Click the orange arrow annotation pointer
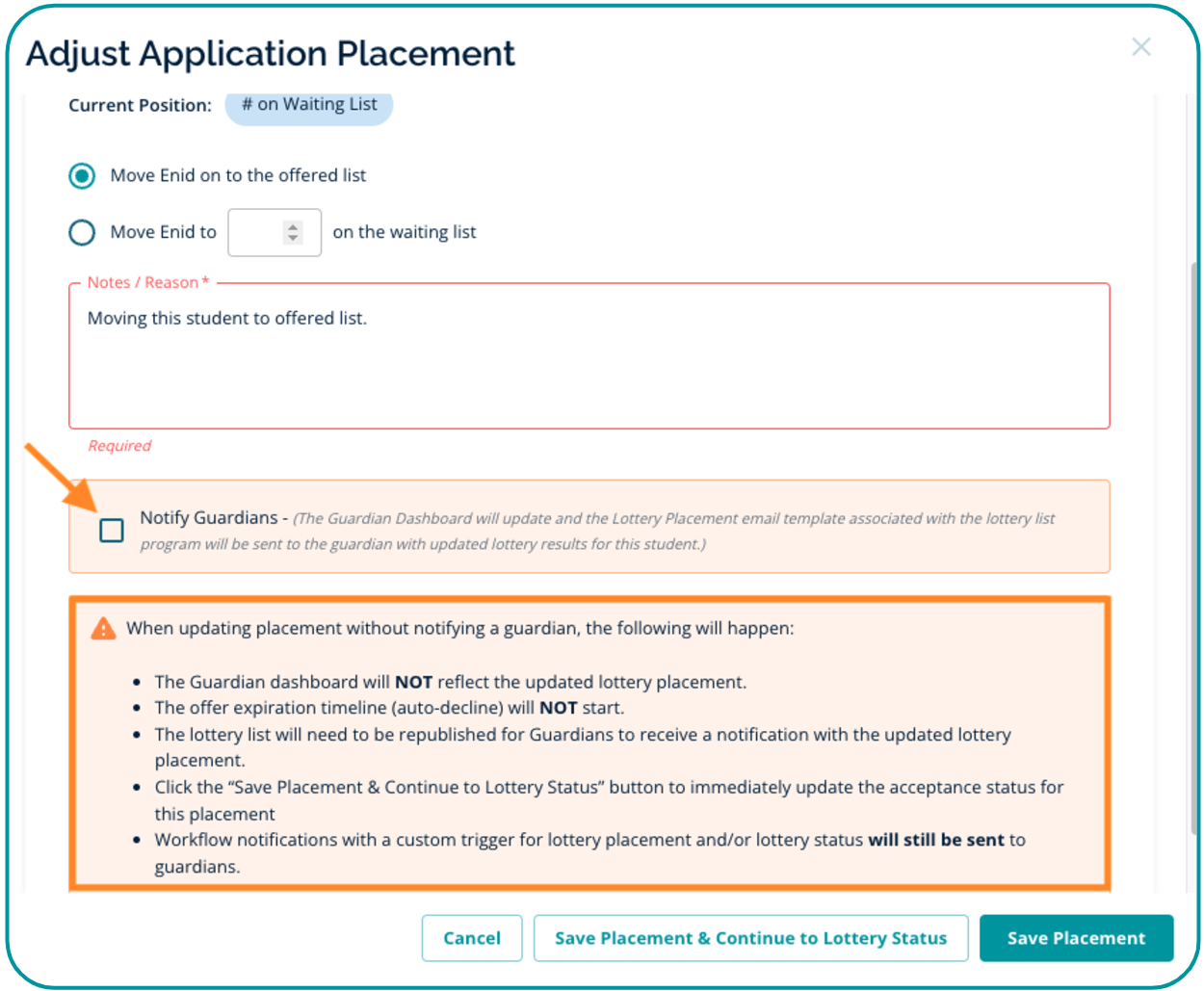This screenshot has height=991, width=1204. [62, 479]
